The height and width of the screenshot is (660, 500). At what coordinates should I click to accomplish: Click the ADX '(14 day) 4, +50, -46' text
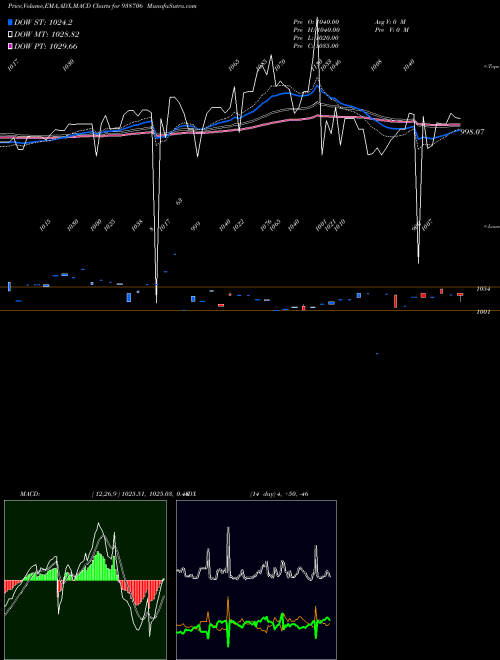(279, 494)
